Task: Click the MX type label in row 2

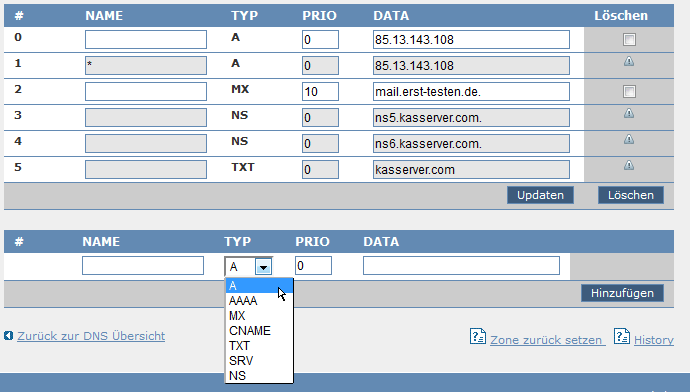Action: (x=240, y=89)
